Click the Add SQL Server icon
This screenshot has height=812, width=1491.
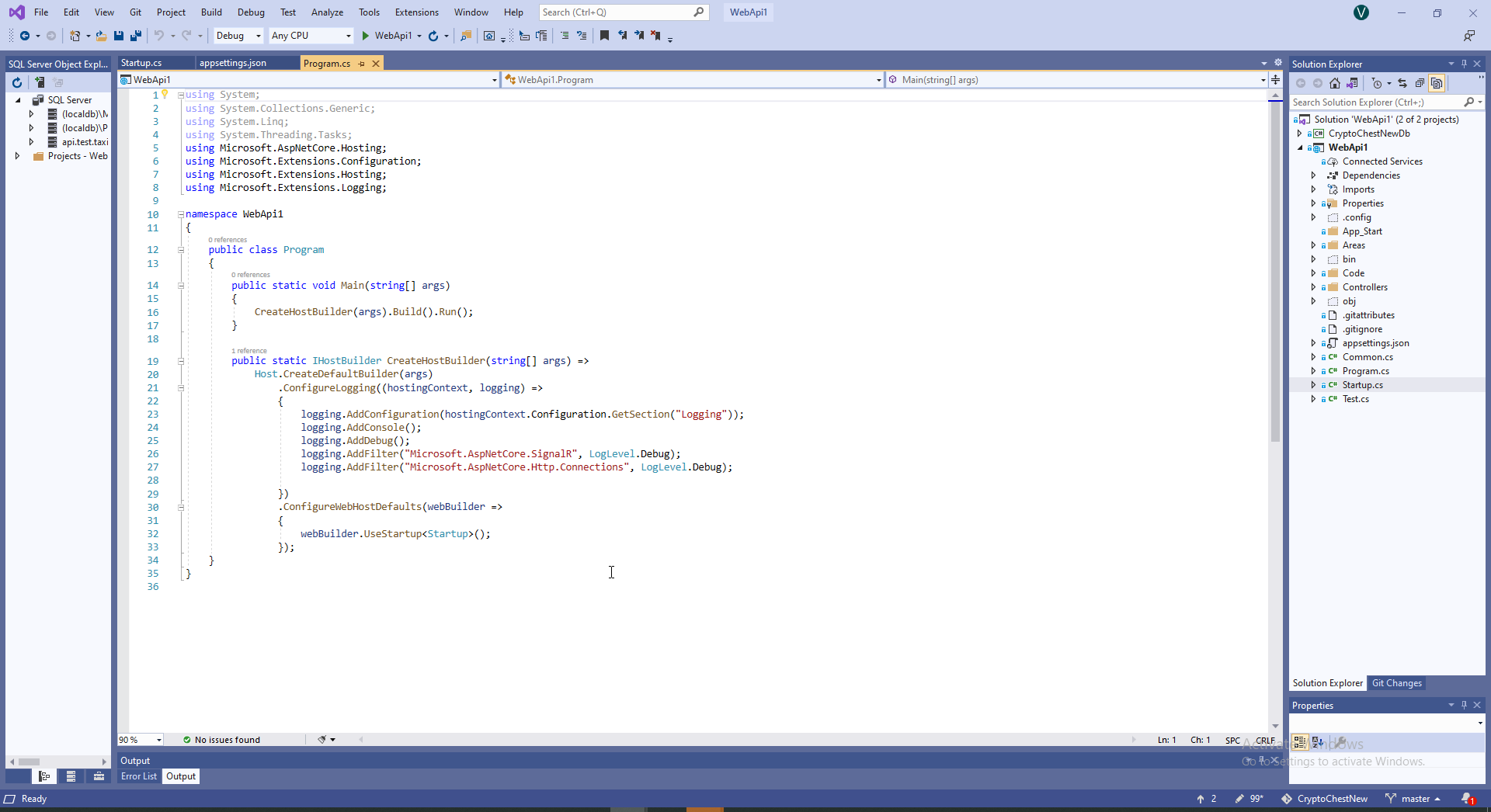(x=39, y=82)
